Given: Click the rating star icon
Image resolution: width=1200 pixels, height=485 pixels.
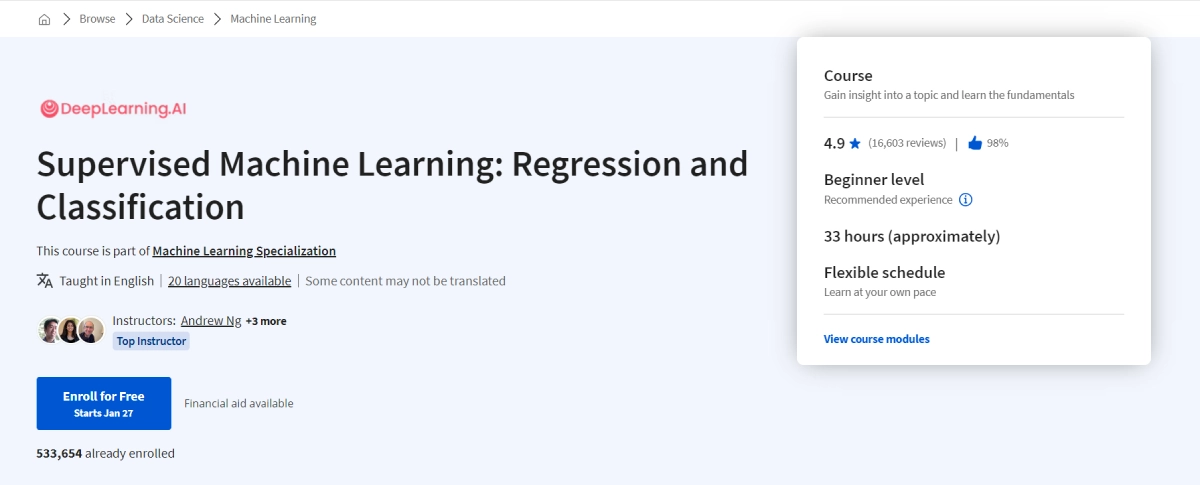Looking at the screenshot, I should pyautogui.click(x=855, y=144).
